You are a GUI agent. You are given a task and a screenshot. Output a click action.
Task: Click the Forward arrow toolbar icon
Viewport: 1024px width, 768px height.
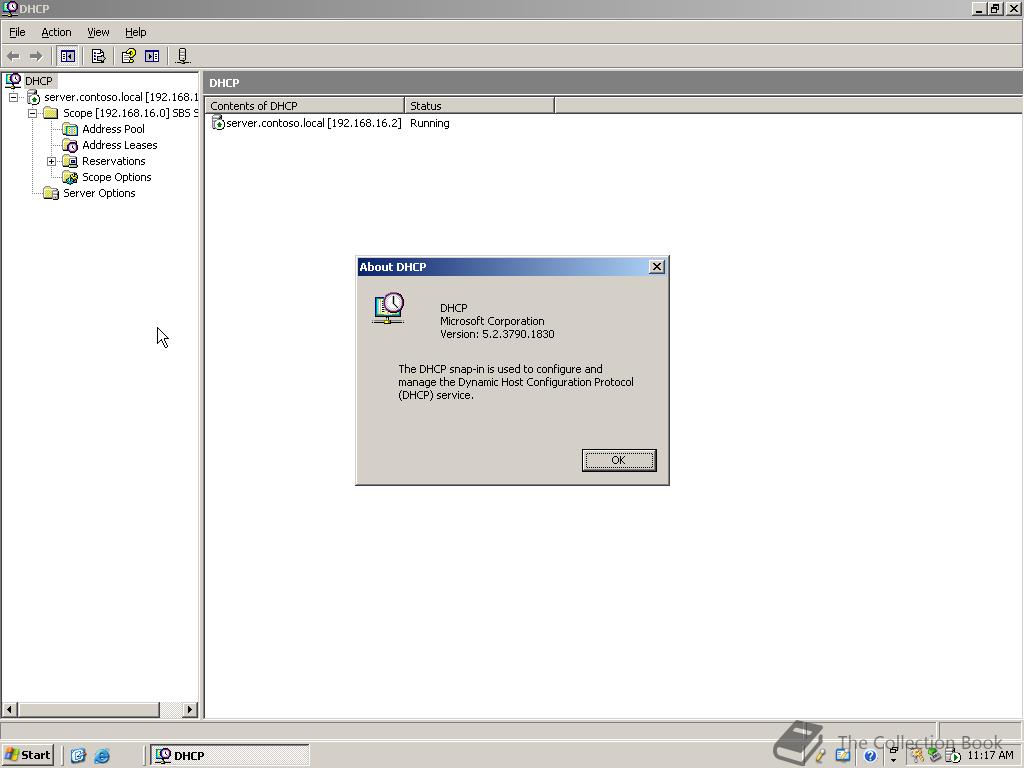[36, 56]
